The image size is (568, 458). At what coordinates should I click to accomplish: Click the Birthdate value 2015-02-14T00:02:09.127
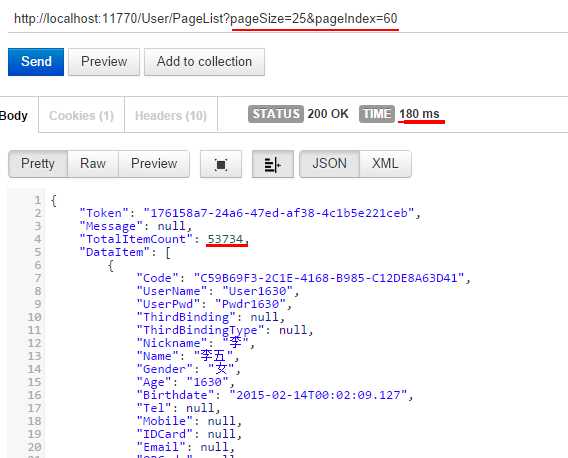(318, 395)
